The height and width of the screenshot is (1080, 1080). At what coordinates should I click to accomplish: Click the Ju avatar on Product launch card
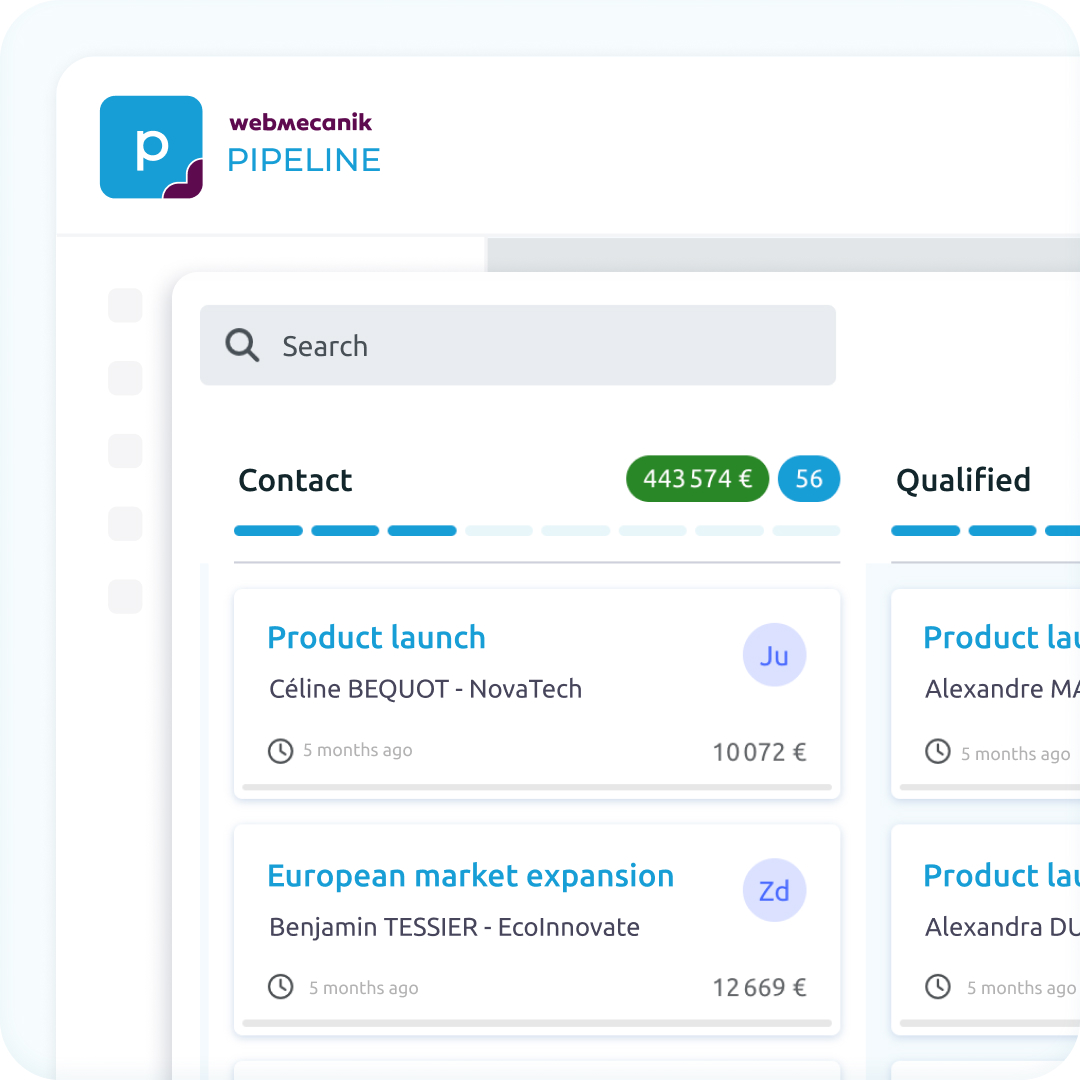pos(774,655)
